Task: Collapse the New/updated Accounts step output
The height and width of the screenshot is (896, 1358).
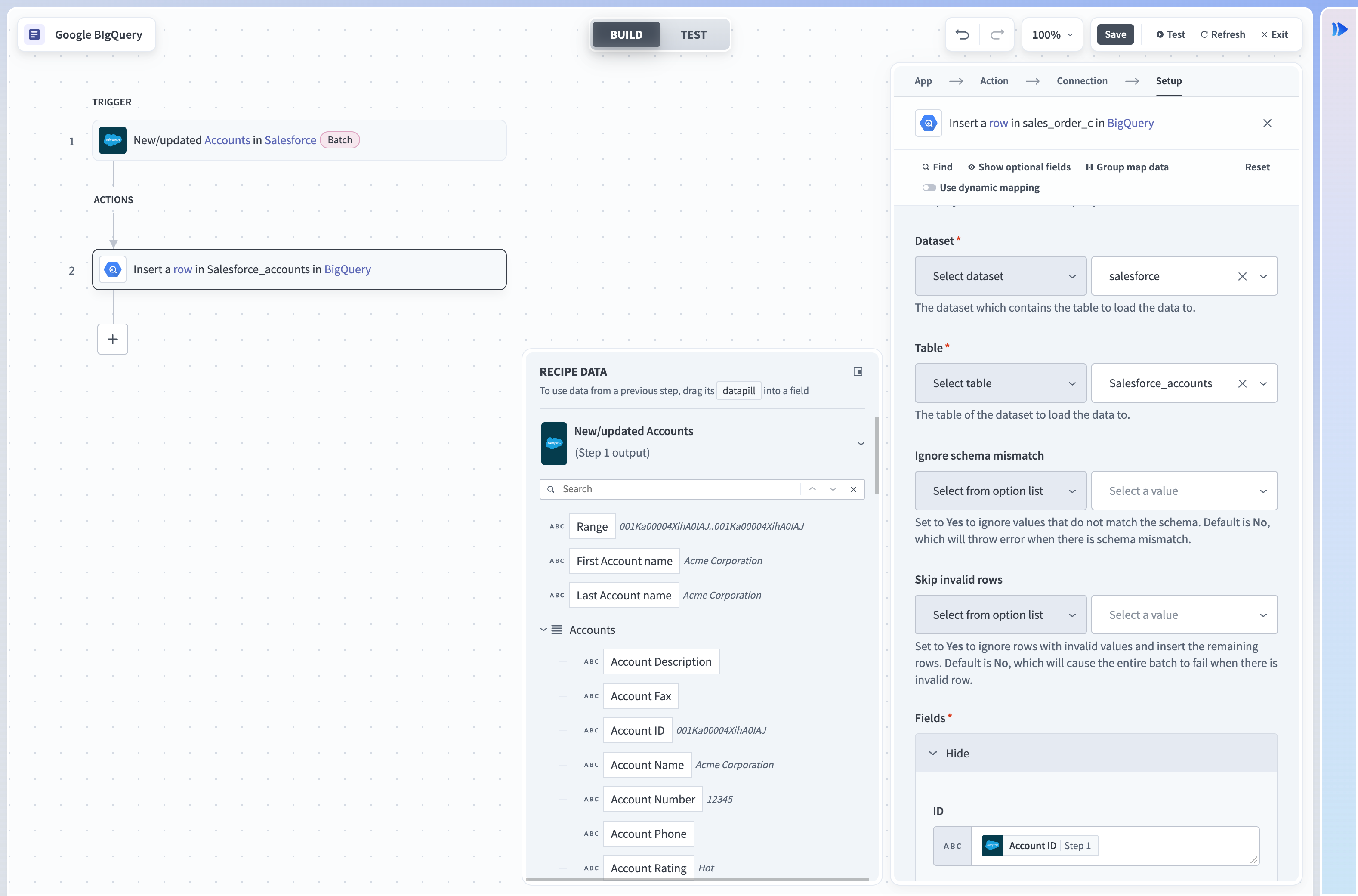Action: (x=861, y=443)
